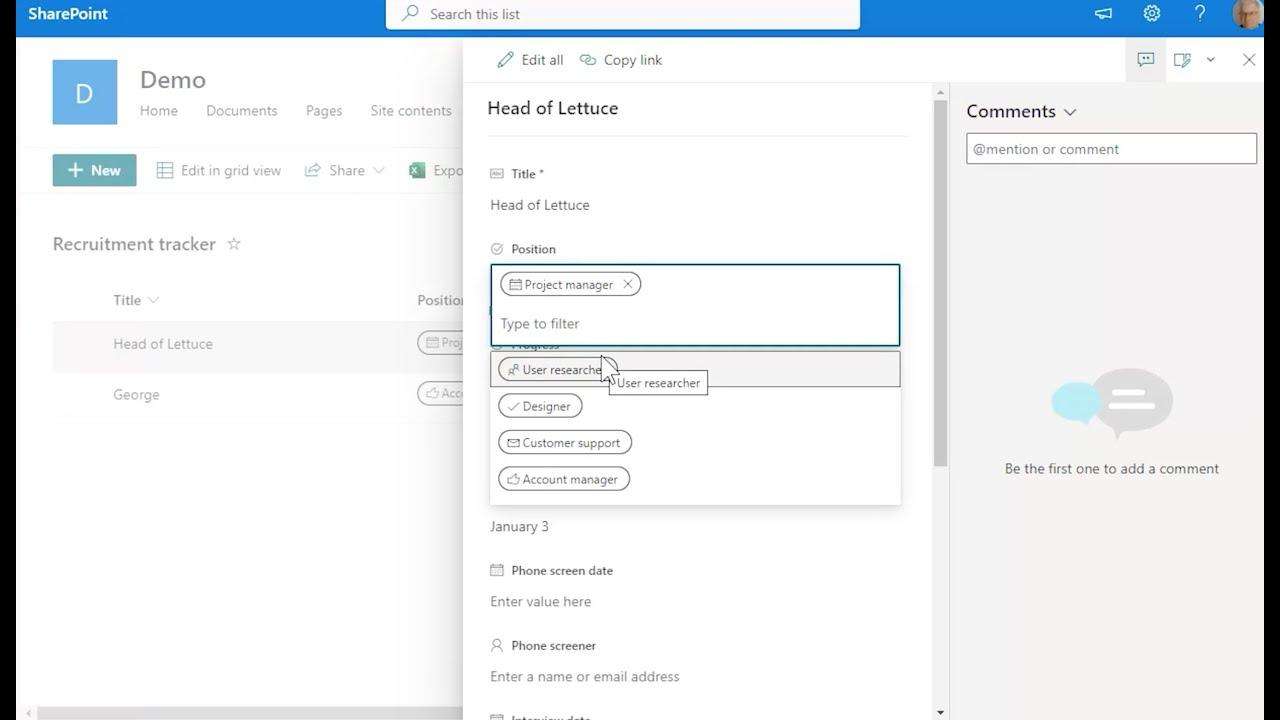Open the megaphone notifications icon

tap(1103, 14)
